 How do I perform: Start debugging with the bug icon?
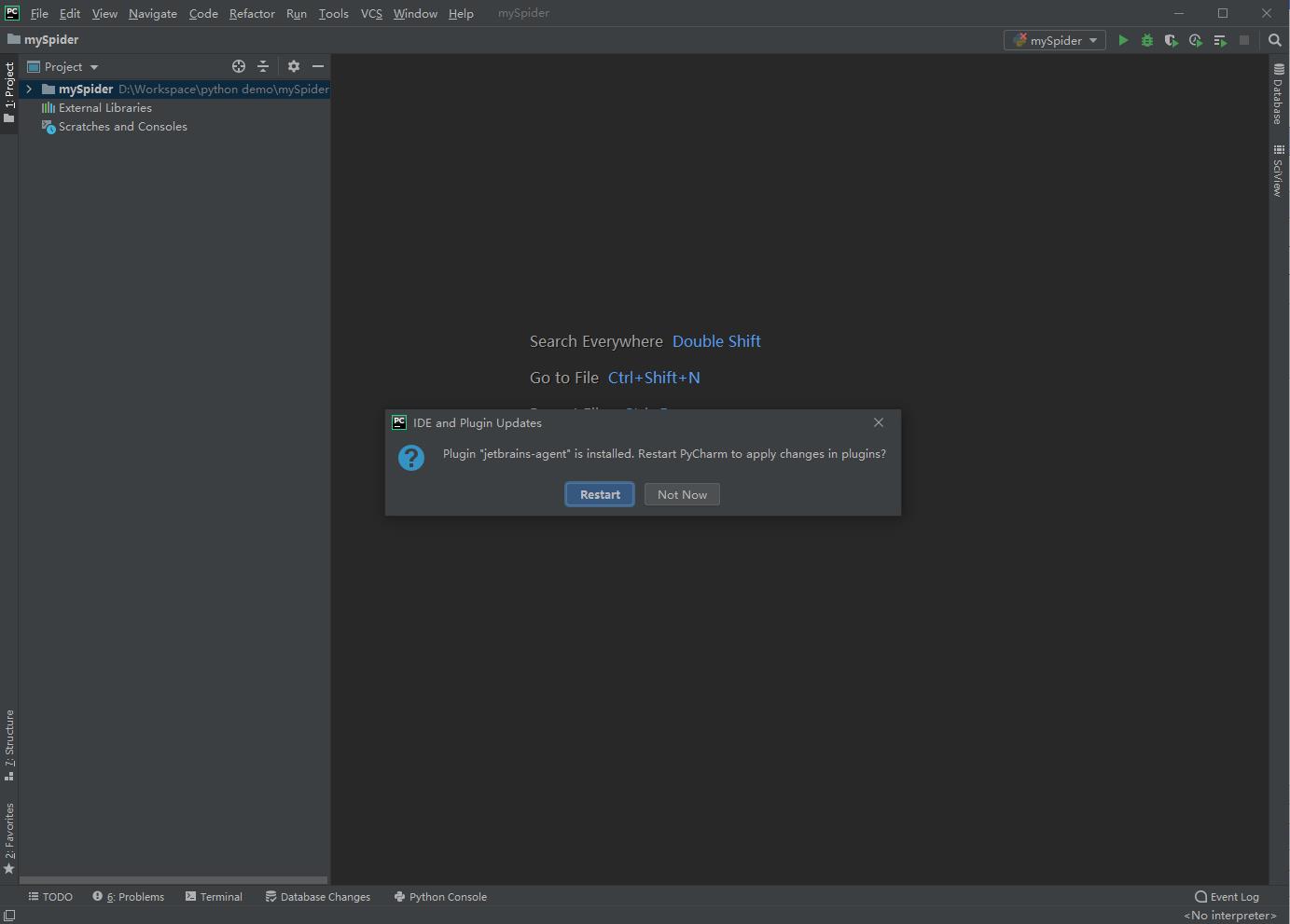[x=1147, y=40]
